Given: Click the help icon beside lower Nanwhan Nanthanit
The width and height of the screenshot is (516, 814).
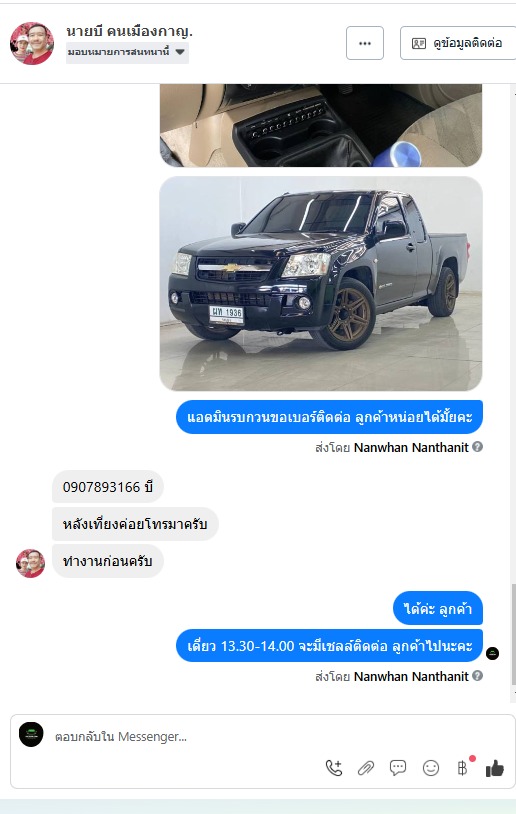Looking at the screenshot, I should point(478,675).
